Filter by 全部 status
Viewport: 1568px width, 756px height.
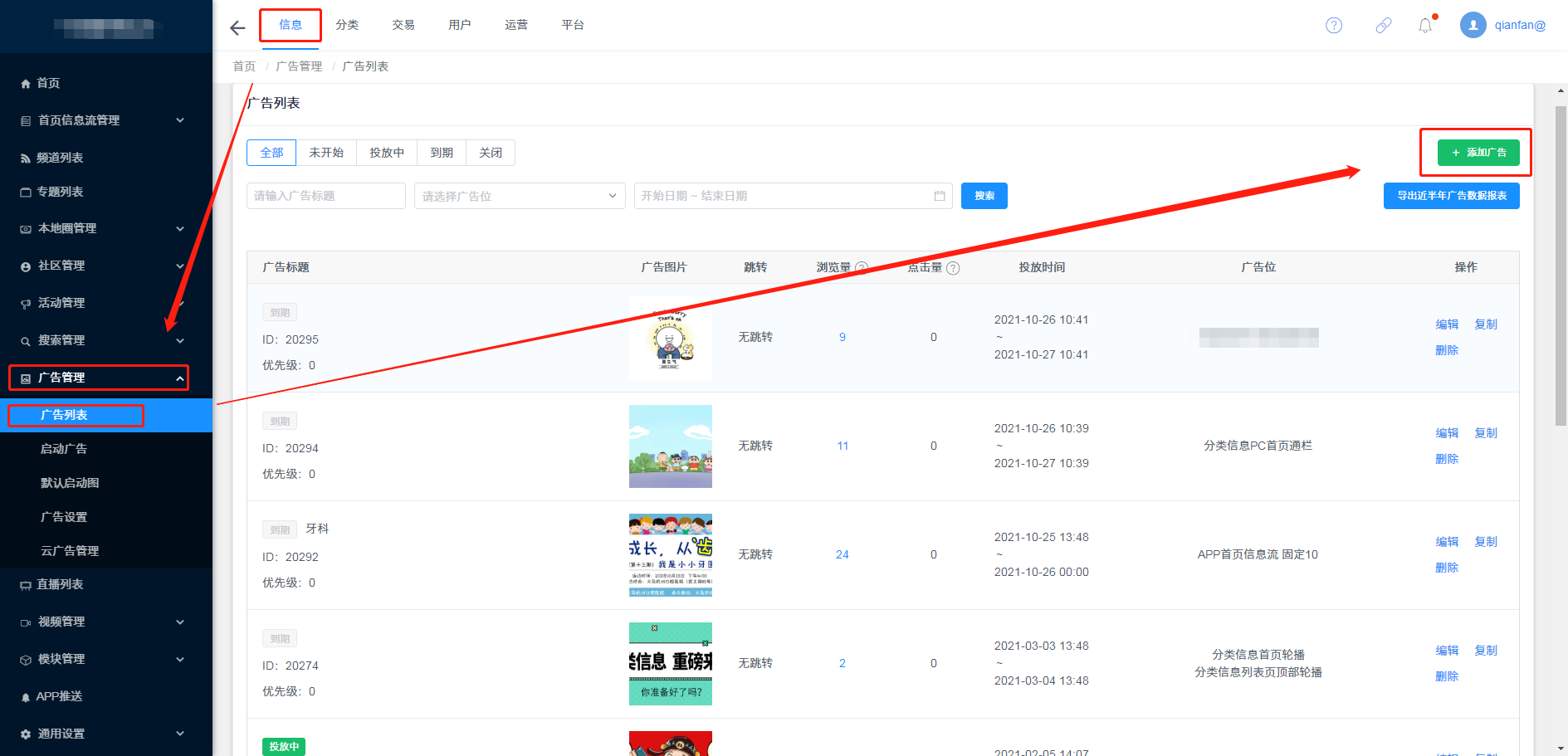pos(271,153)
